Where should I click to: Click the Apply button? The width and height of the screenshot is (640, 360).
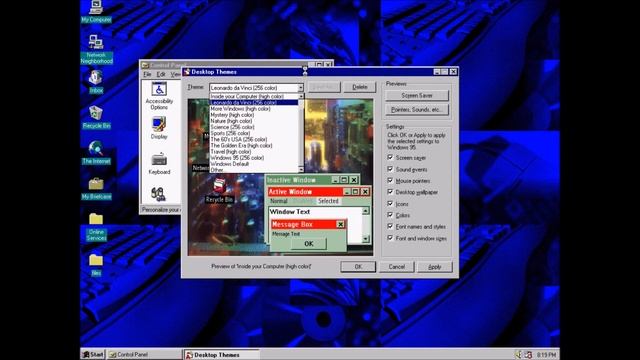(x=435, y=267)
